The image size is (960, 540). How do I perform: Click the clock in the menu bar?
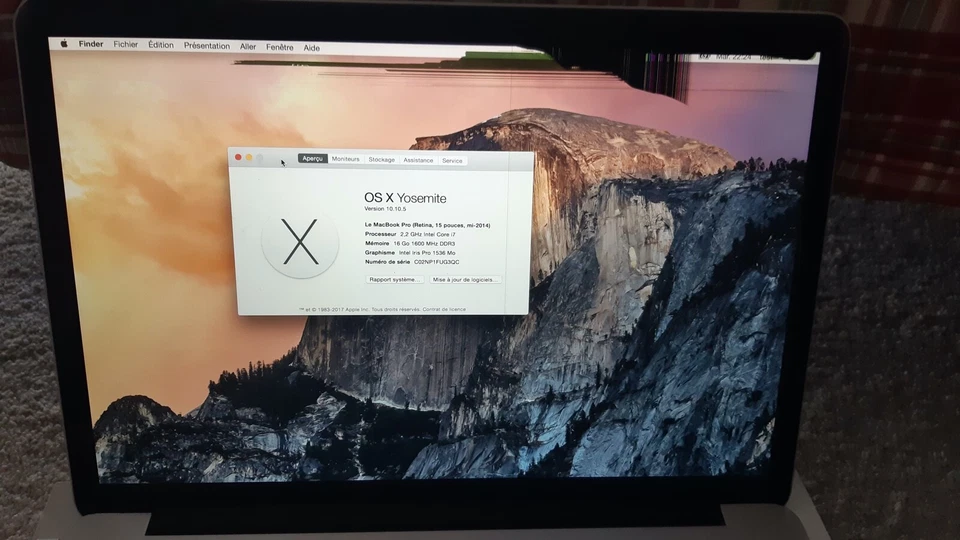[733, 56]
